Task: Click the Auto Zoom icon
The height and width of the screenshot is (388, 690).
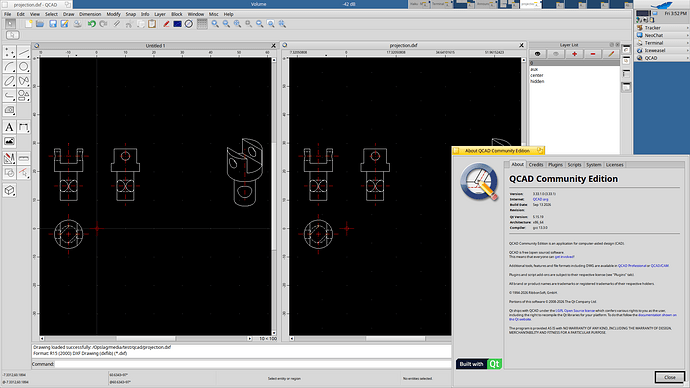Action: pos(237,24)
